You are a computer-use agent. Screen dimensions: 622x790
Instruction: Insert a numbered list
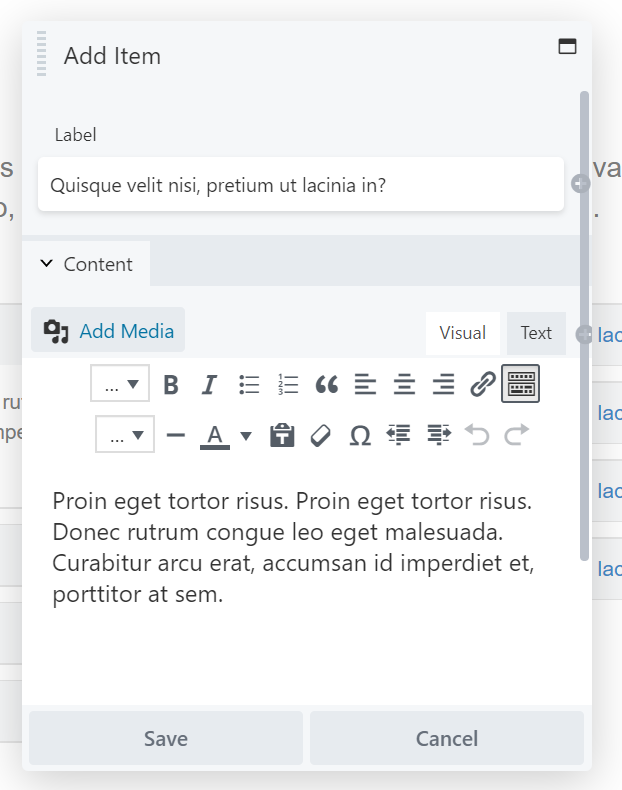pyautogui.click(x=288, y=385)
